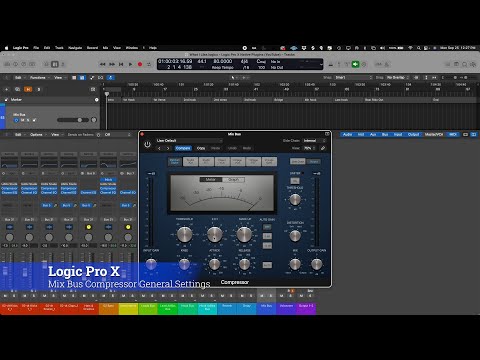This screenshot has width=480, height=360.
Task: Set Auto Gain to 0 dB
Action: tap(267, 236)
